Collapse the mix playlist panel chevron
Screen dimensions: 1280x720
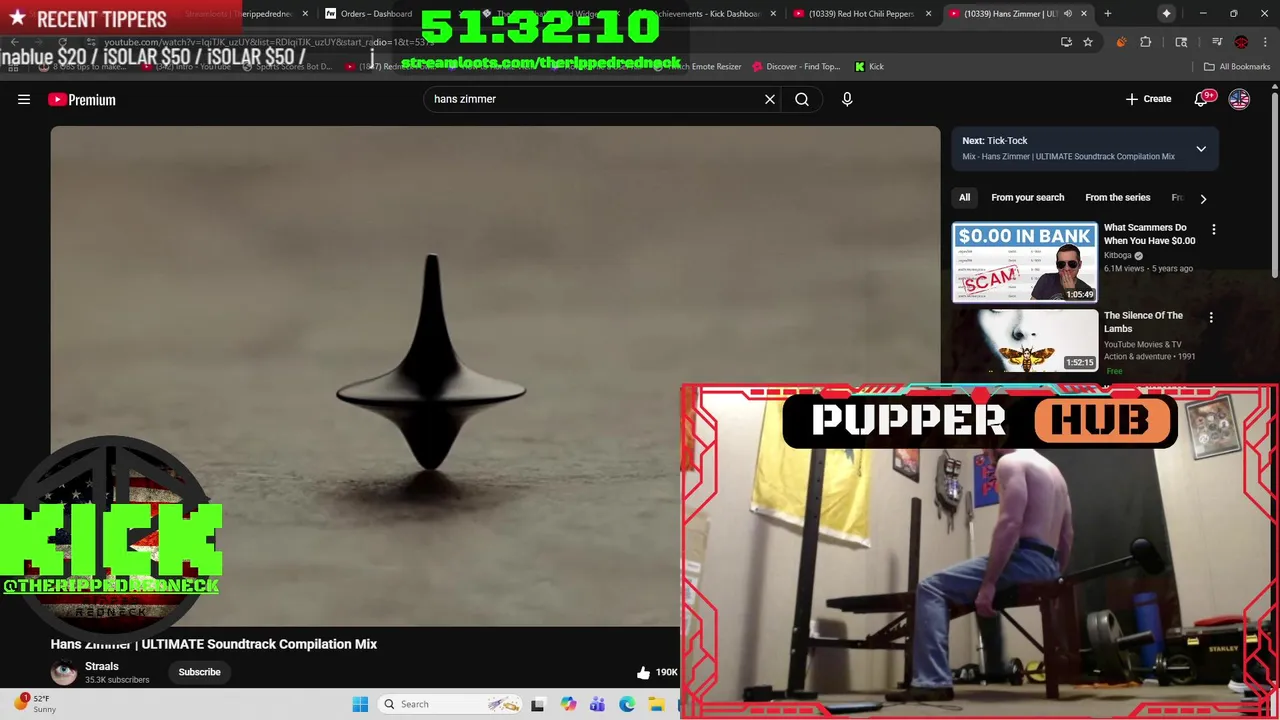(x=1201, y=149)
